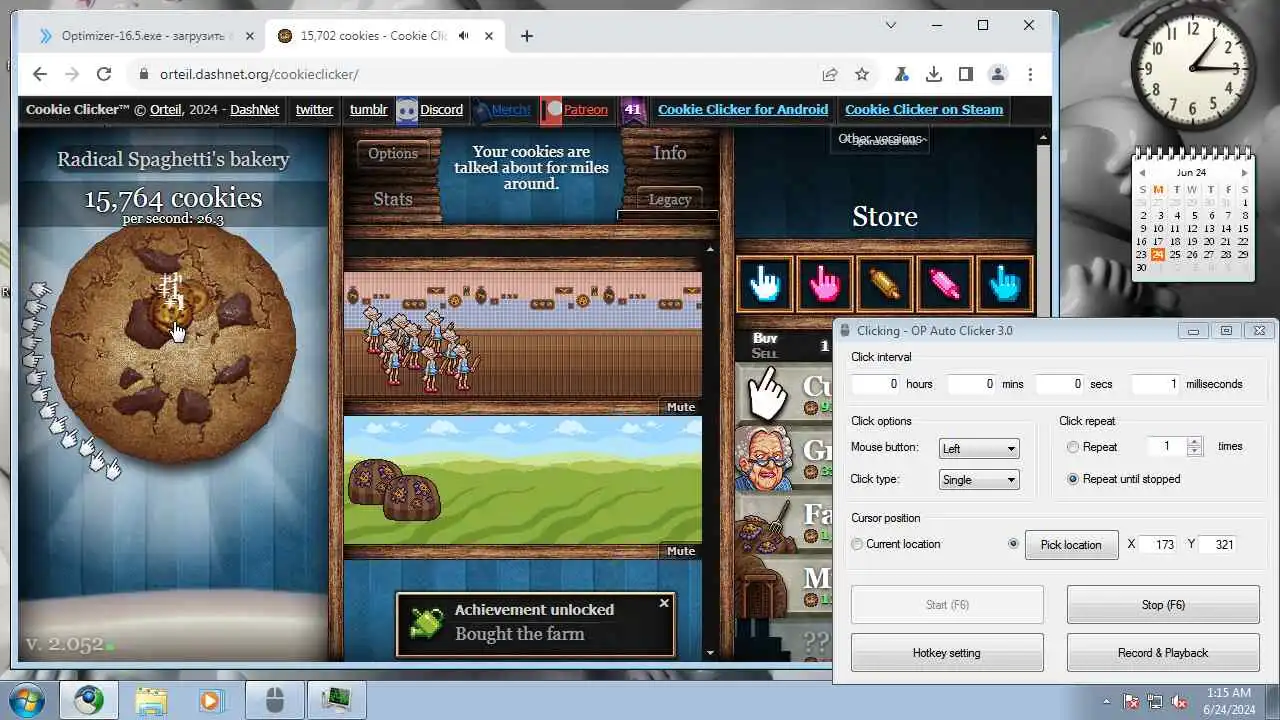Open Windows Start menu
Image resolution: width=1280 pixels, height=720 pixels.
[x=26, y=700]
